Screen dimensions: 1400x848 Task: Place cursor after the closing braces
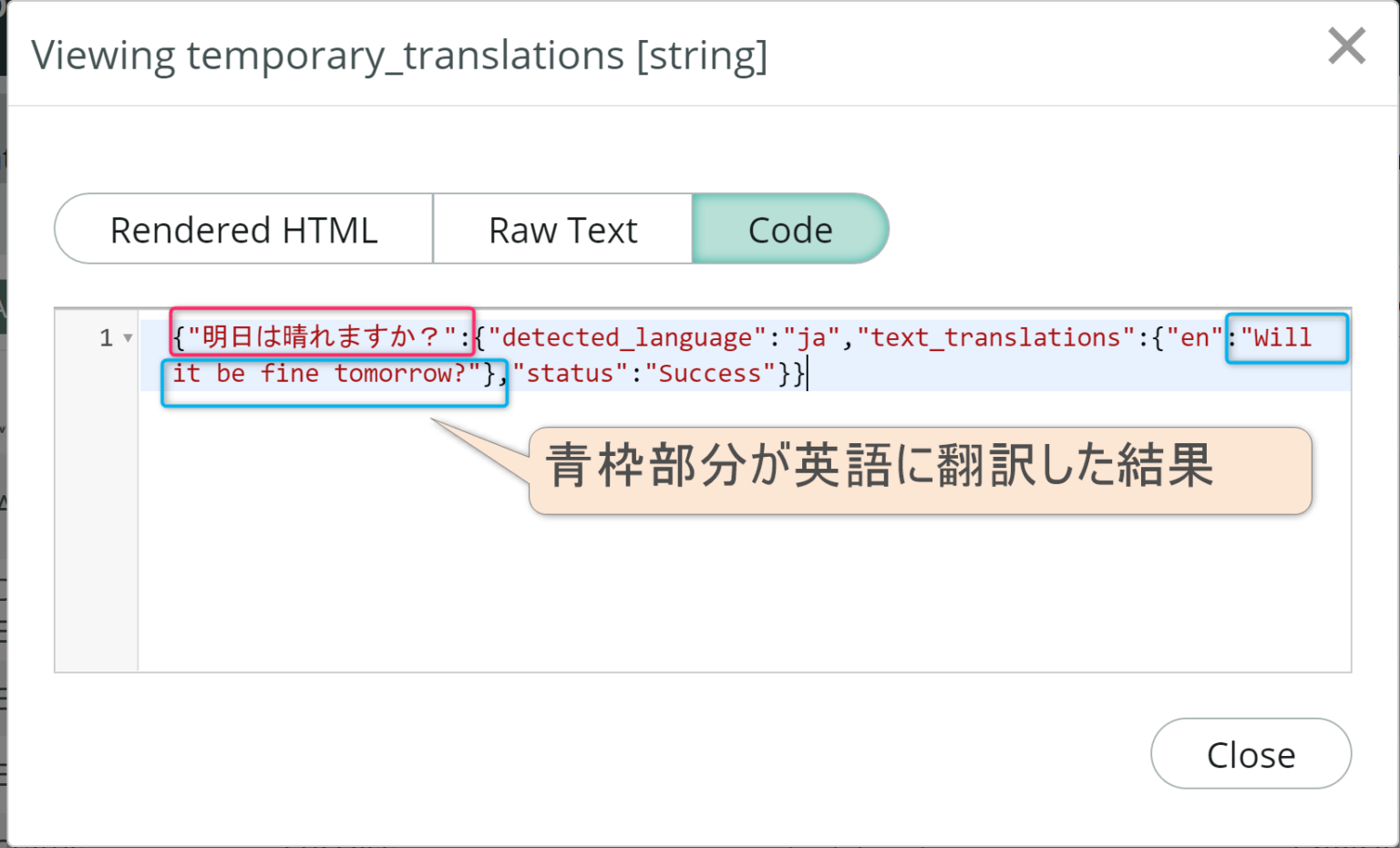808,373
